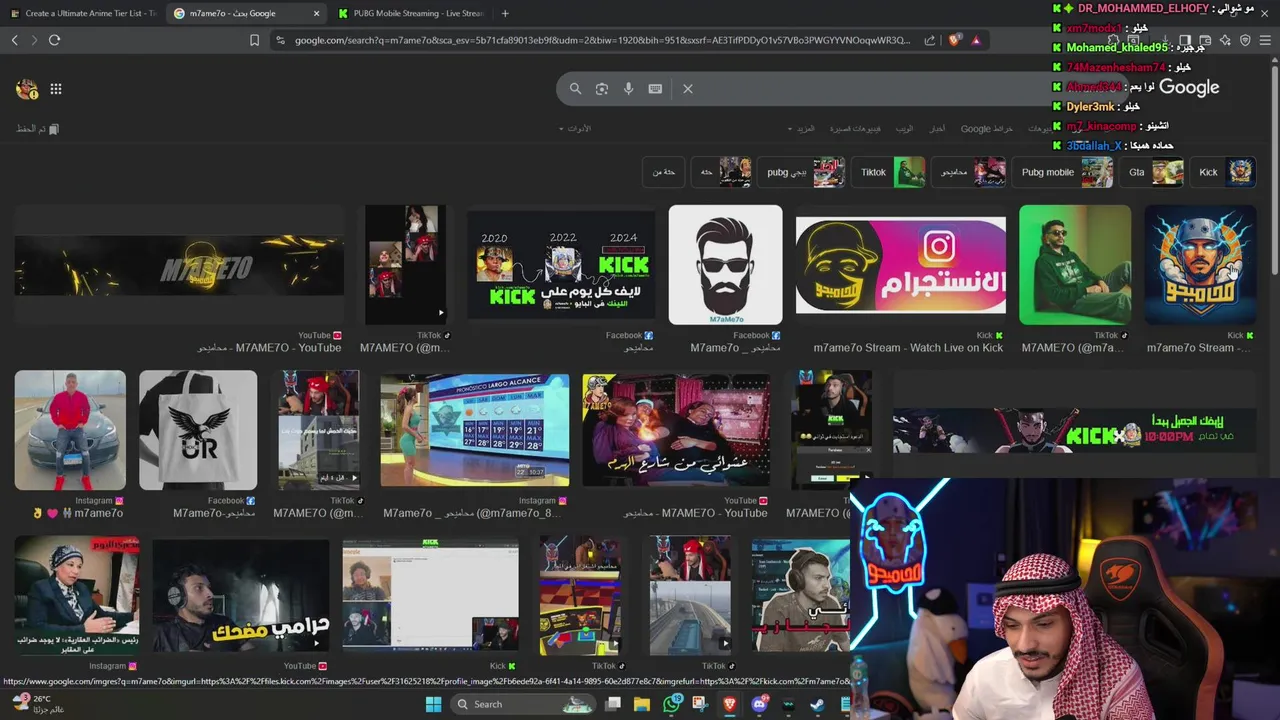Screen dimensions: 1280x720
Task: Open the weather widget showing 26°C
Action: click(x=38, y=704)
